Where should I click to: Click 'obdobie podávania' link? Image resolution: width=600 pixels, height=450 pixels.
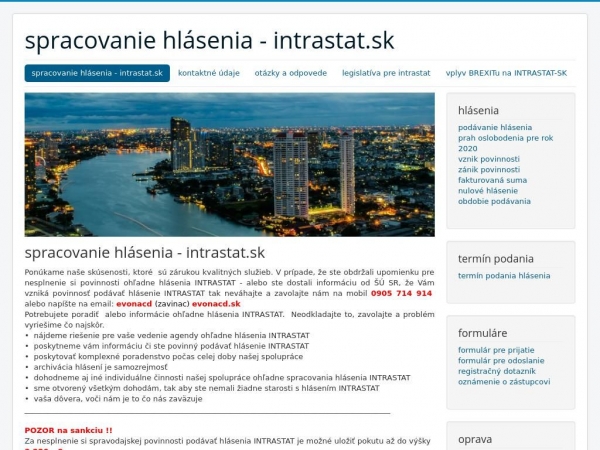tap(494, 201)
